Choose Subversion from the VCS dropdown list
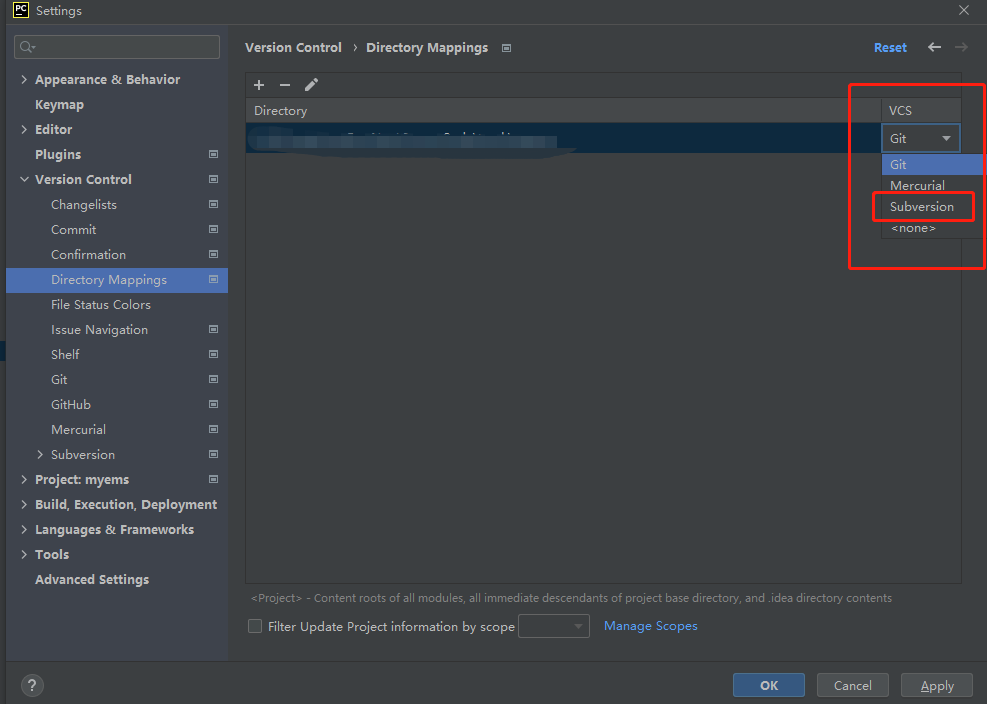Screen dimensions: 987x704 coord(933,207)
